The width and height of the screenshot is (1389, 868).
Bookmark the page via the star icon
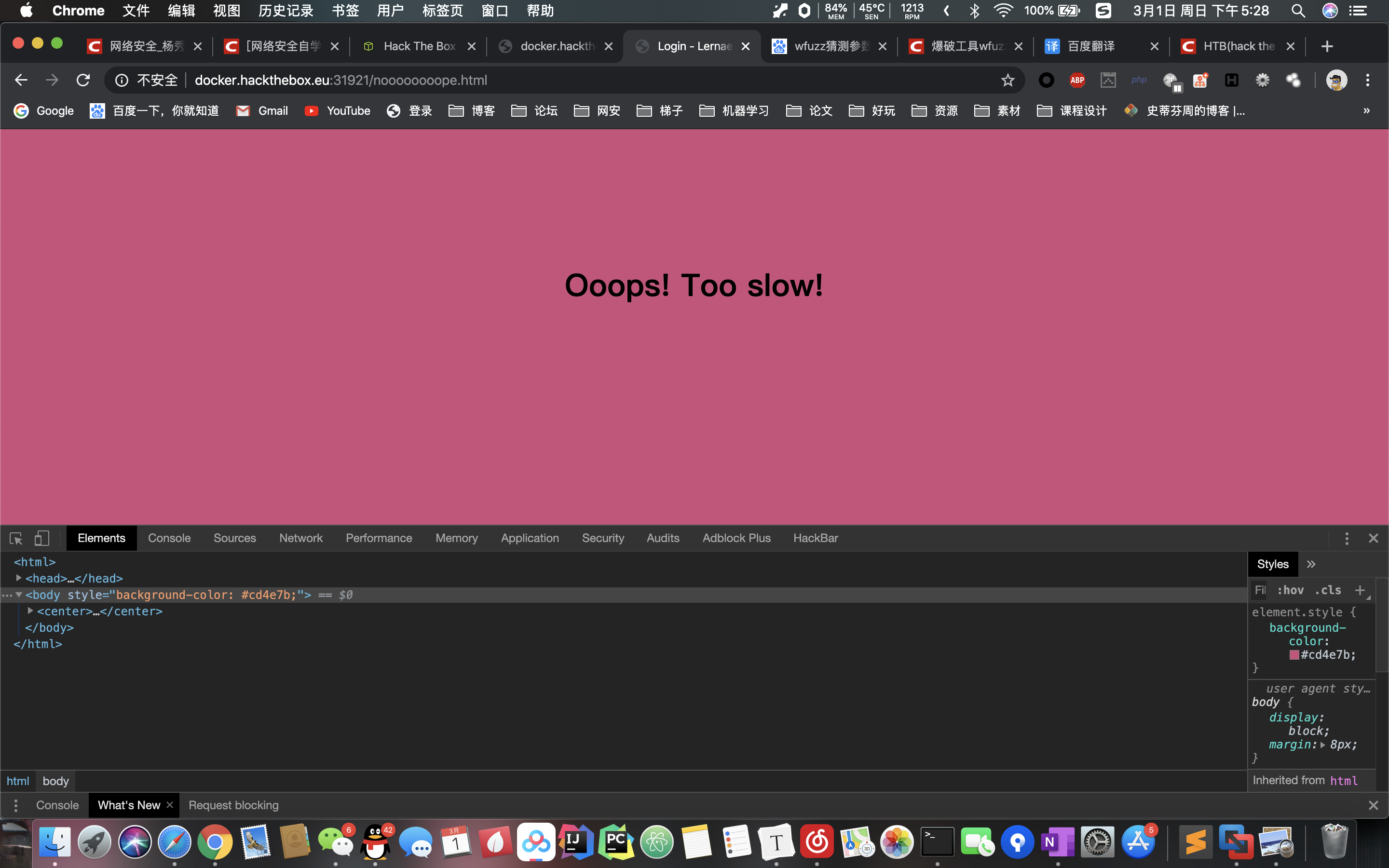click(x=1008, y=80)
